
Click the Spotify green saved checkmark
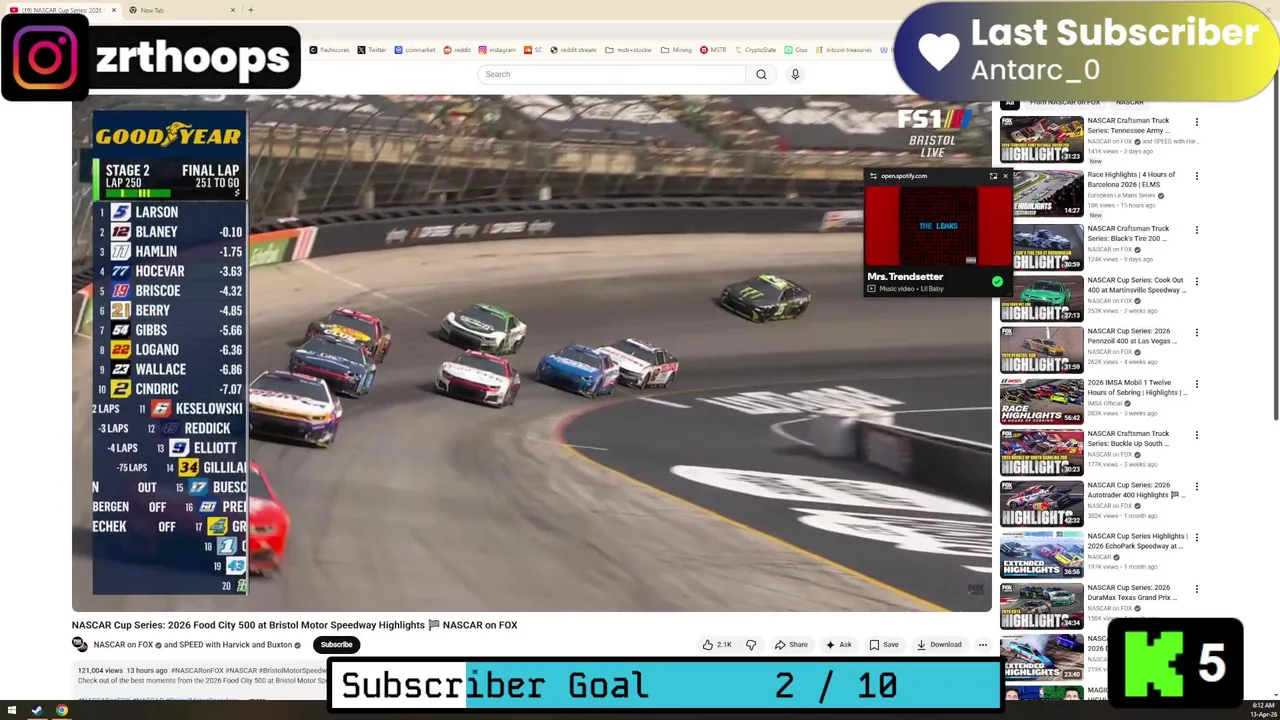(x=997, y=282)
